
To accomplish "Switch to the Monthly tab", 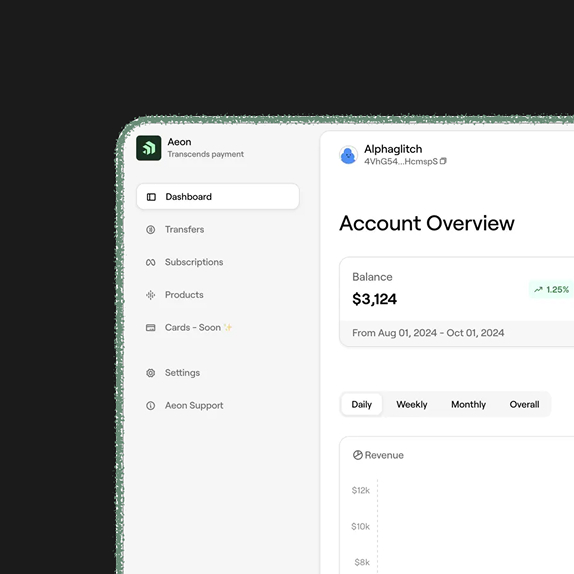I will [468, 404].
